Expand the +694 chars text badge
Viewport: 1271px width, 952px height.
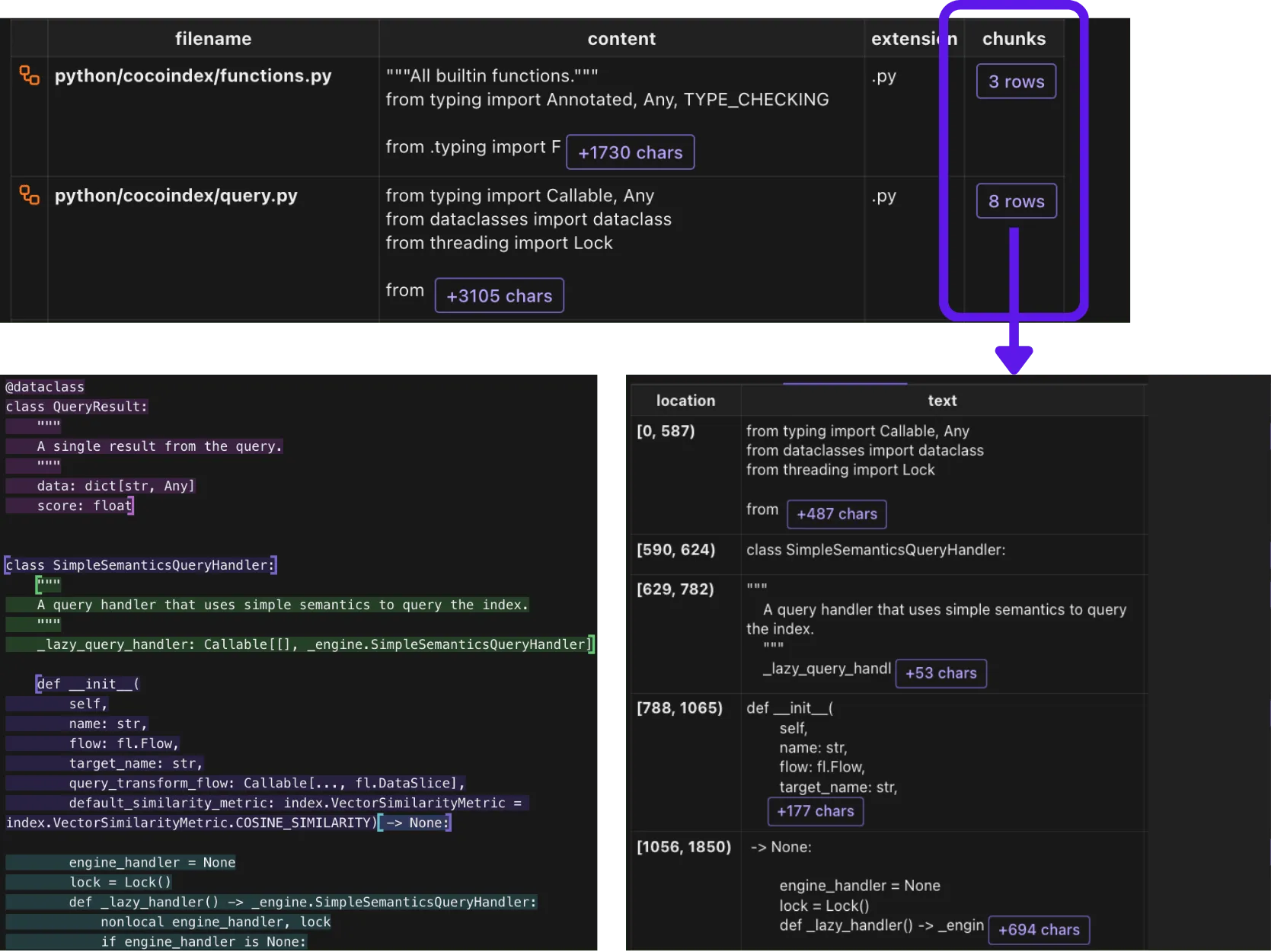coord(1038,930)
